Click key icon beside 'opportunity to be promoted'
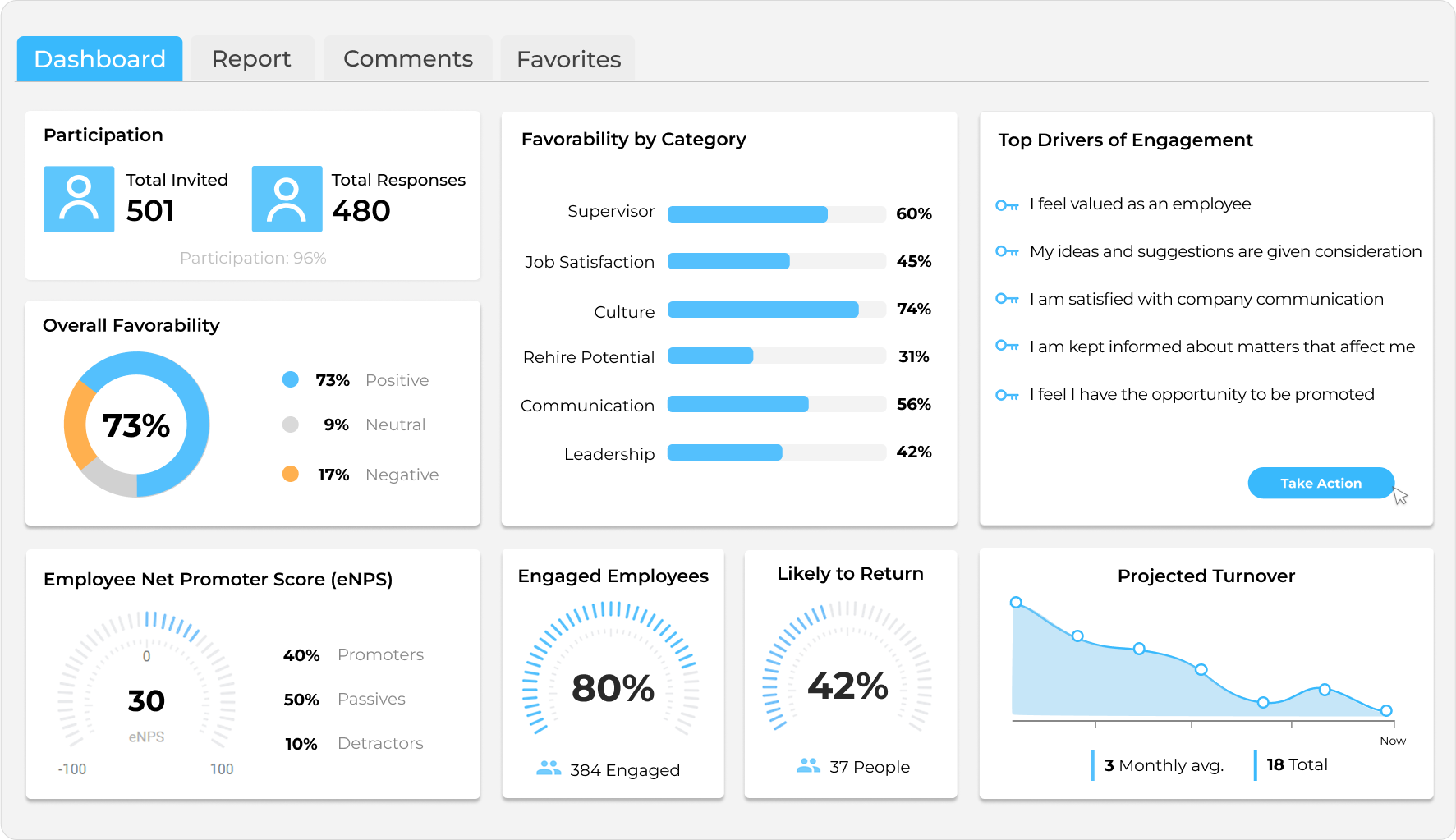The height and width of the screenshot is (840, 1456). pyautogui.click(x=1007, y=395)
